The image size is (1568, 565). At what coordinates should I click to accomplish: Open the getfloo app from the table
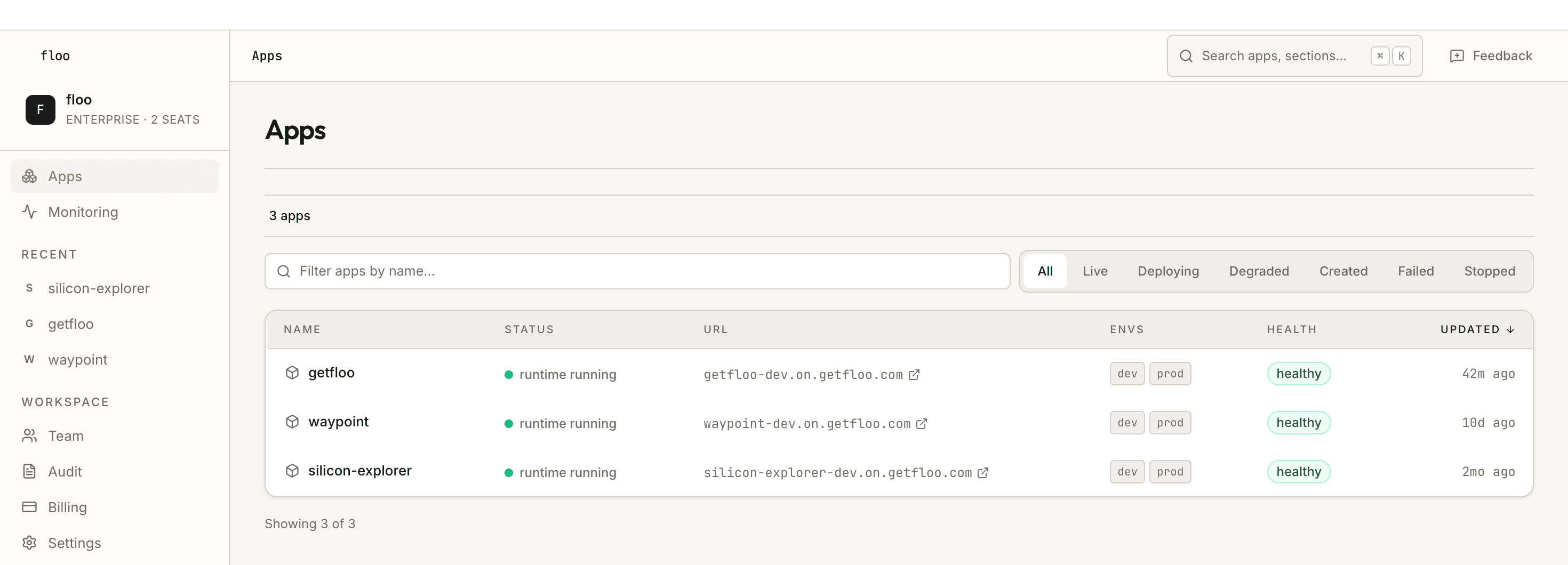(331, 373)
